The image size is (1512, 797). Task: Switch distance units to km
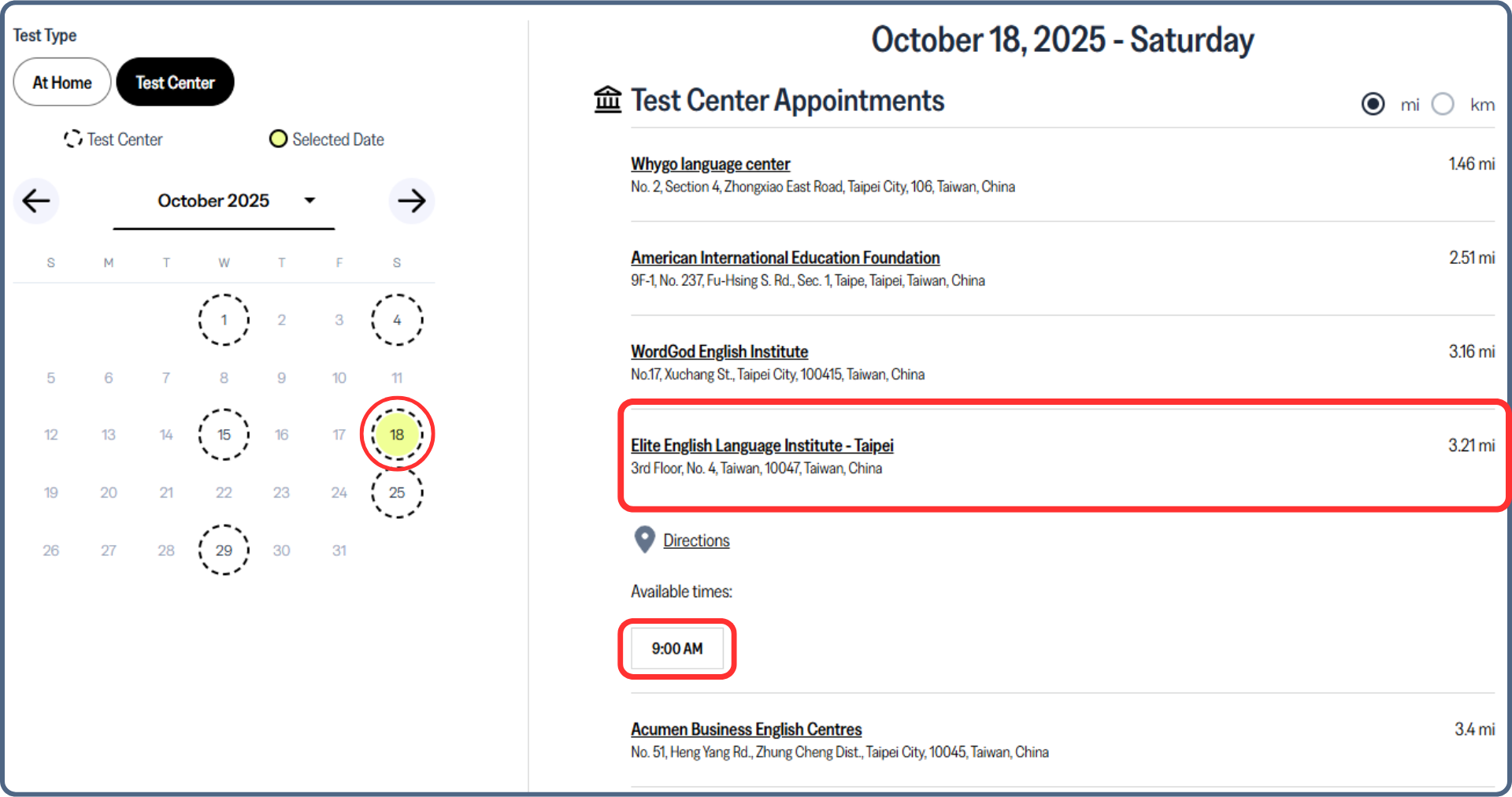click(x=1443, y=104)
